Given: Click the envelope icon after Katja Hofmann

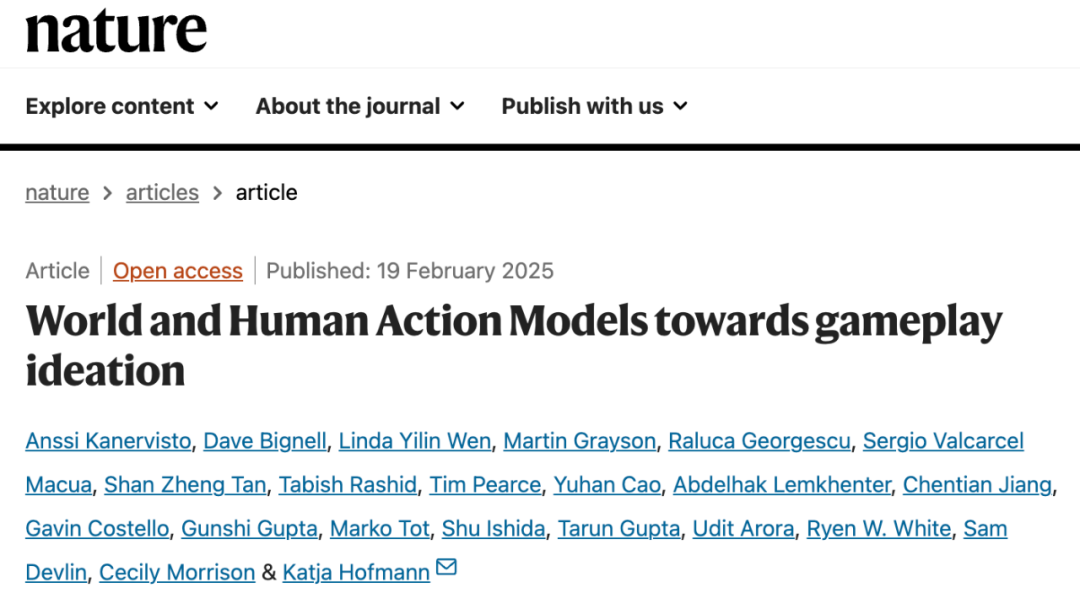Looking at the screenshot, I should click(446, 567).
